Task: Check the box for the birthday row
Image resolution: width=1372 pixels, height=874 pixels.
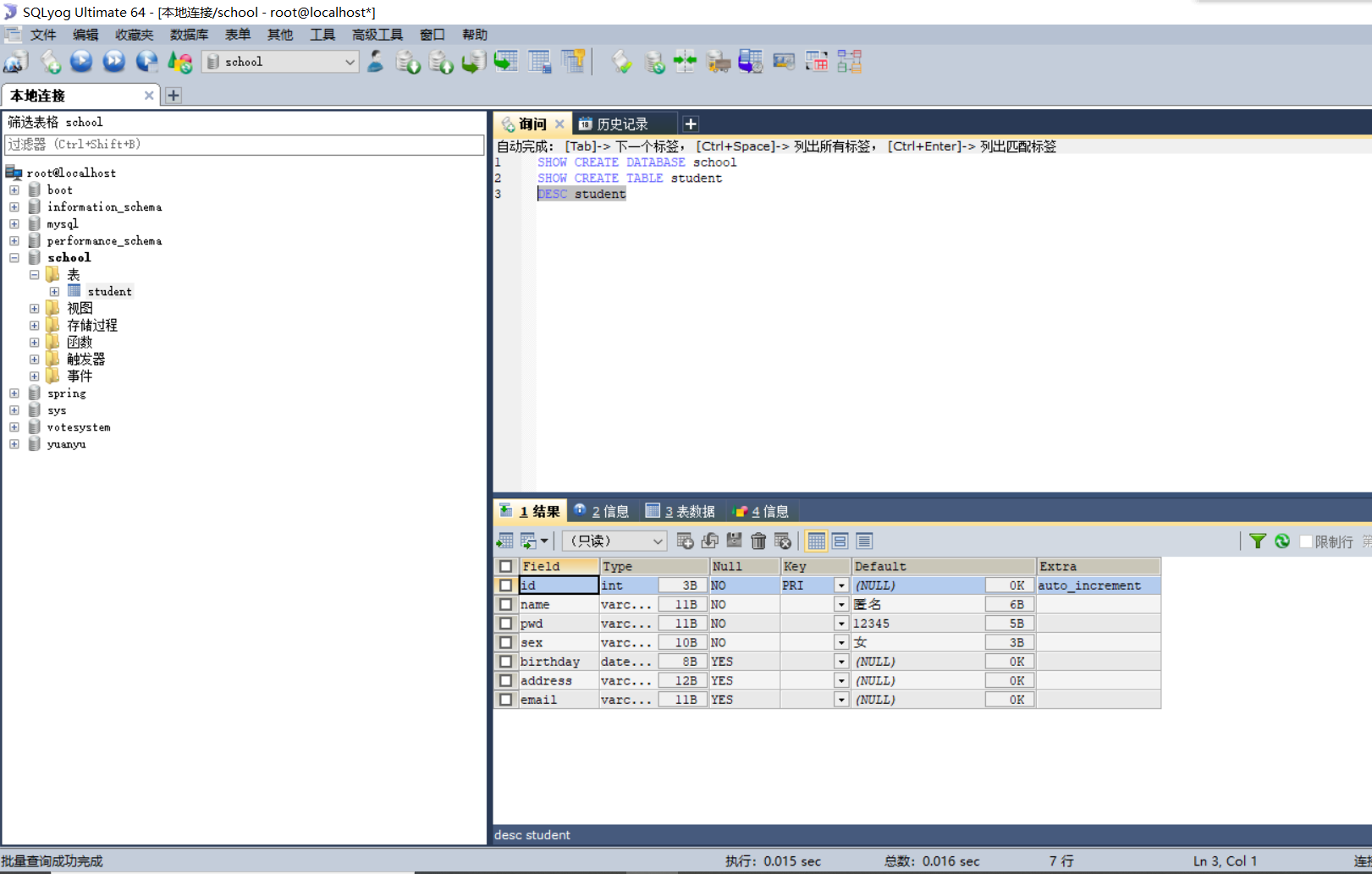Action: (505, 662)
